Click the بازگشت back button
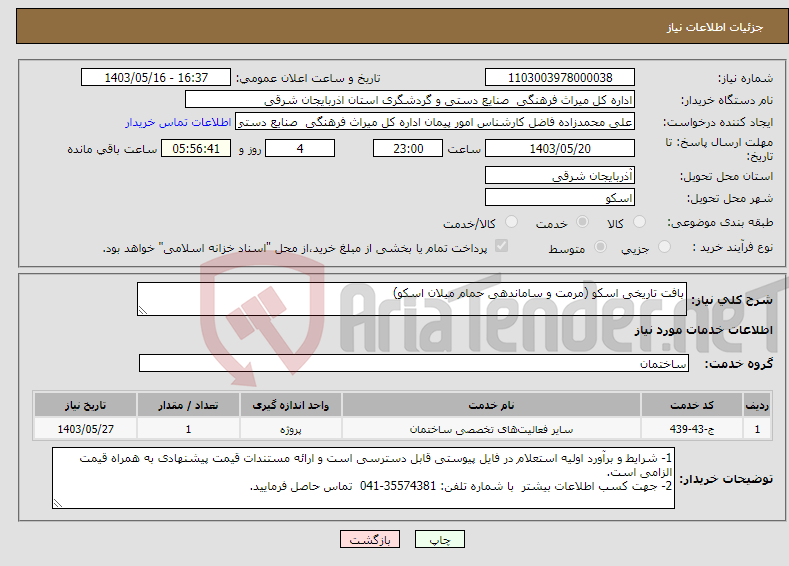The width and height of the screenshot is (789, 566). pyautogui.click(x=370, y=539)
